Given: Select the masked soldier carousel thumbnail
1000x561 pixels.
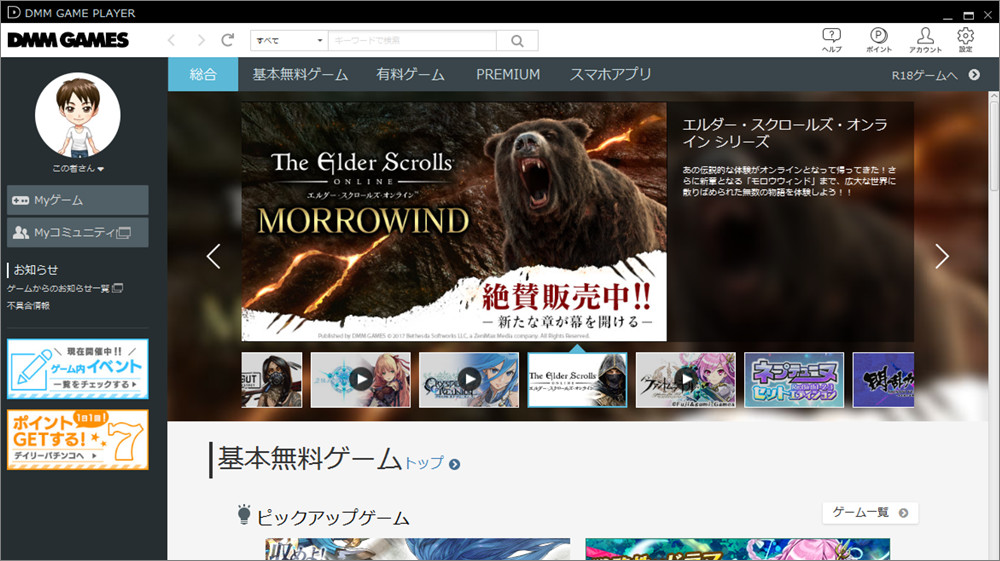Looking at the screenshot, I should point(272,380).
